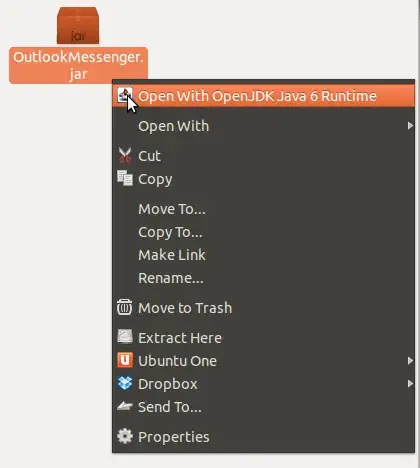Viewport: 420px width, 468px height.
Task: Choose Open With OpenJDK Java 6 Runtime
Action: click(x=263, y=96)
